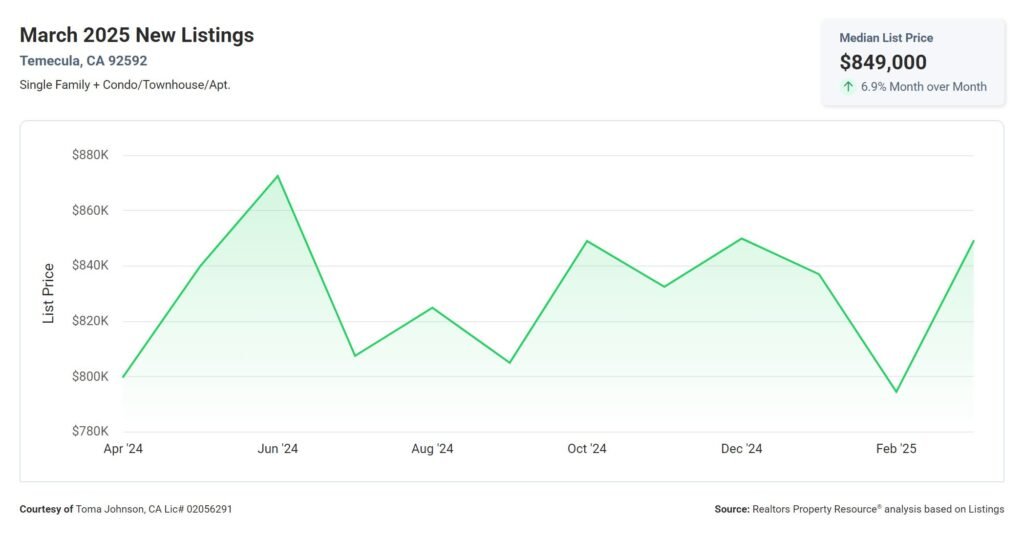Viewport: 1024px width, 537px height.
Task: Click the $880K y-axis label
Action: [x=90, y=155]
